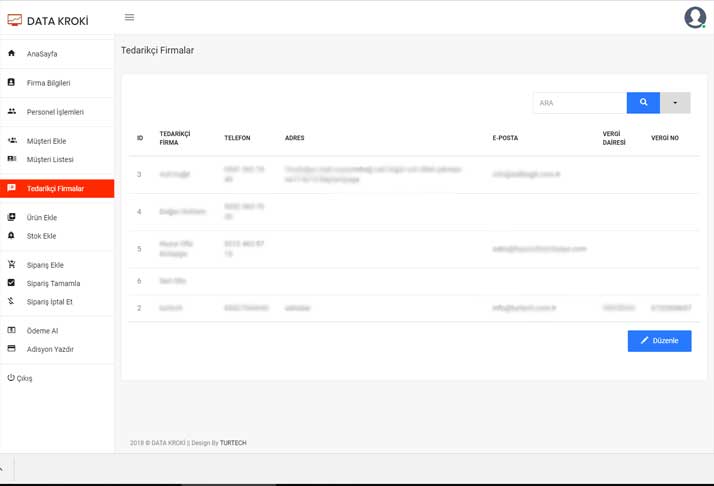Click the ARA search input field
Image resolution: width=714 pixels, height=486 pixels.
pyautogui.click(x=579, y=103)
